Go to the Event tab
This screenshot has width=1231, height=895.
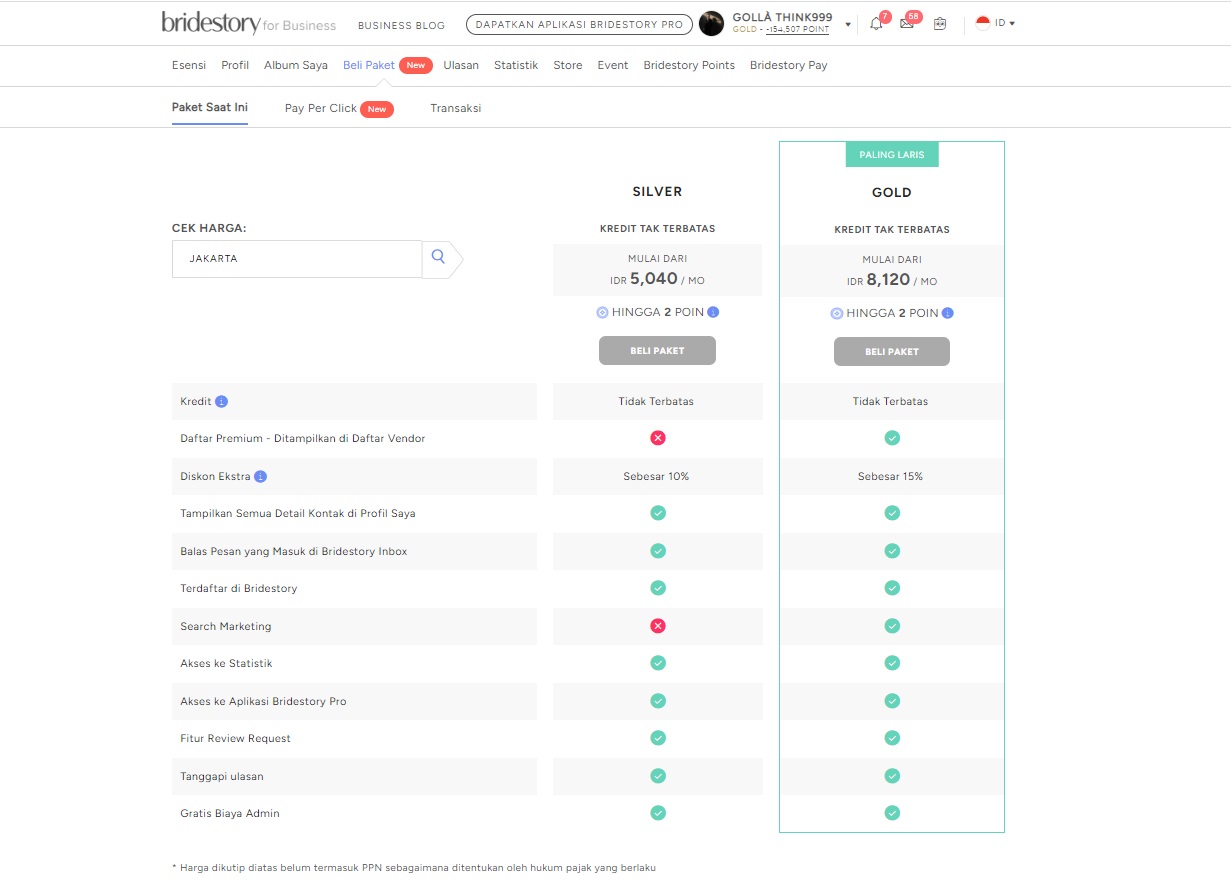click(x=613, y=65)
